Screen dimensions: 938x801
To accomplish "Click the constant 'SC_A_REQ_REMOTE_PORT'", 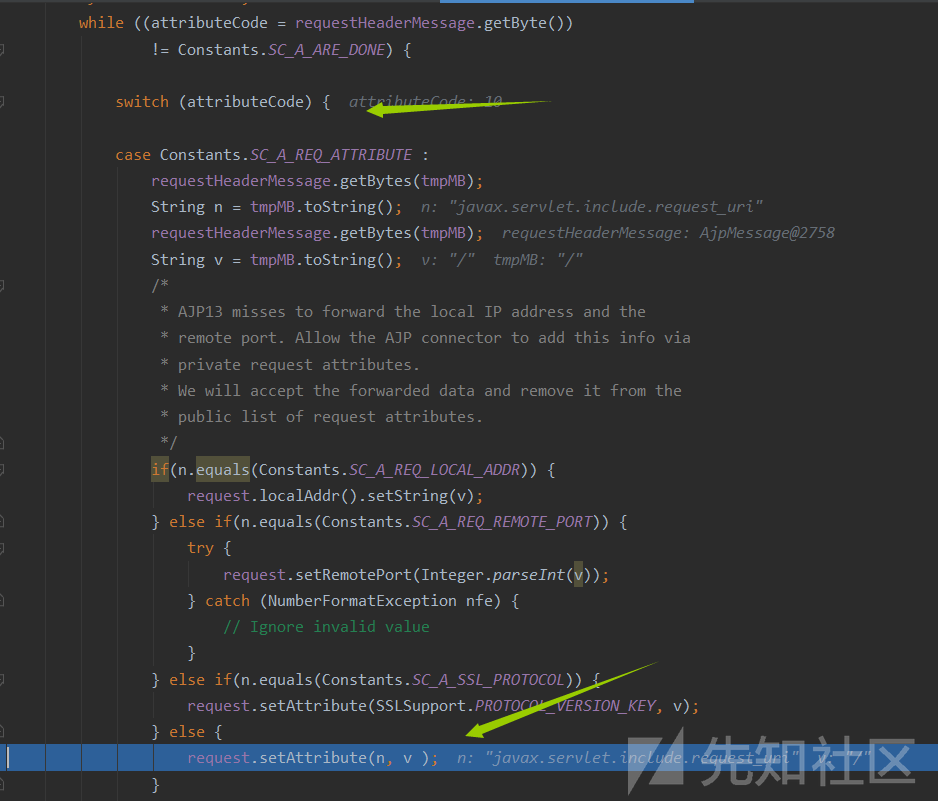I will 502,522.
